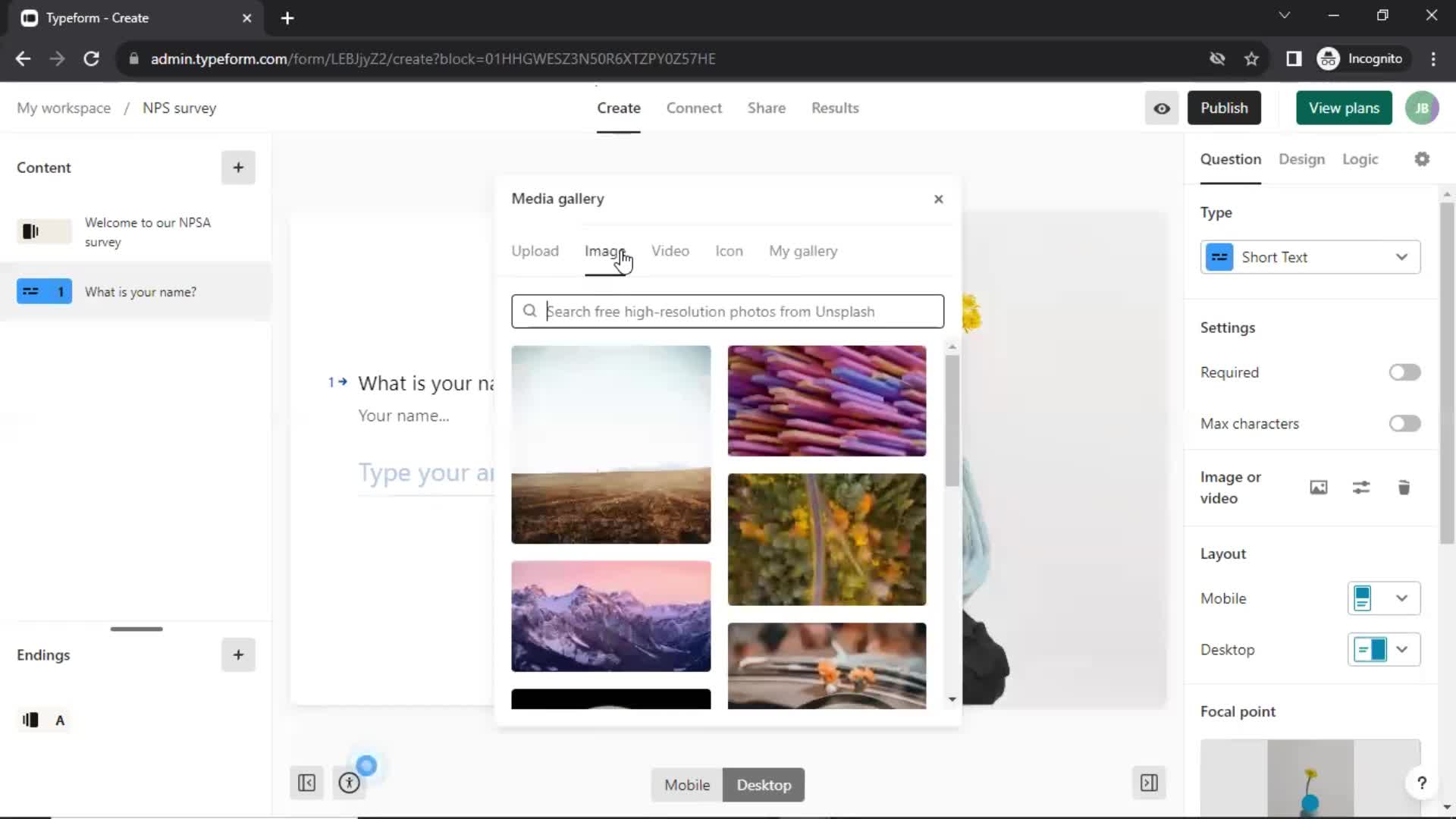Viewport: 1456px width, 819px height.
Task: Choose the pink snowy mountains photo
Action: click(610, 616)
